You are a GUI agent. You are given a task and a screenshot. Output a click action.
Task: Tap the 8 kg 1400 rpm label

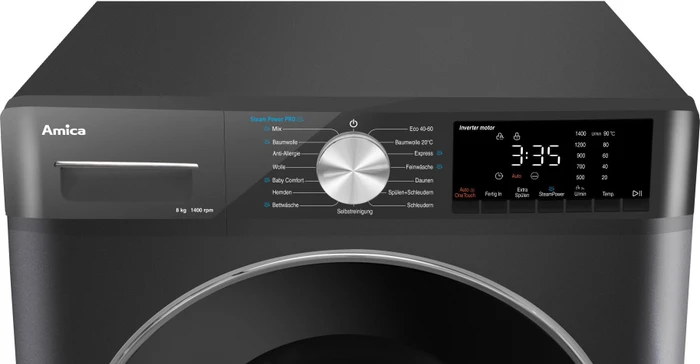pos(194,210)
